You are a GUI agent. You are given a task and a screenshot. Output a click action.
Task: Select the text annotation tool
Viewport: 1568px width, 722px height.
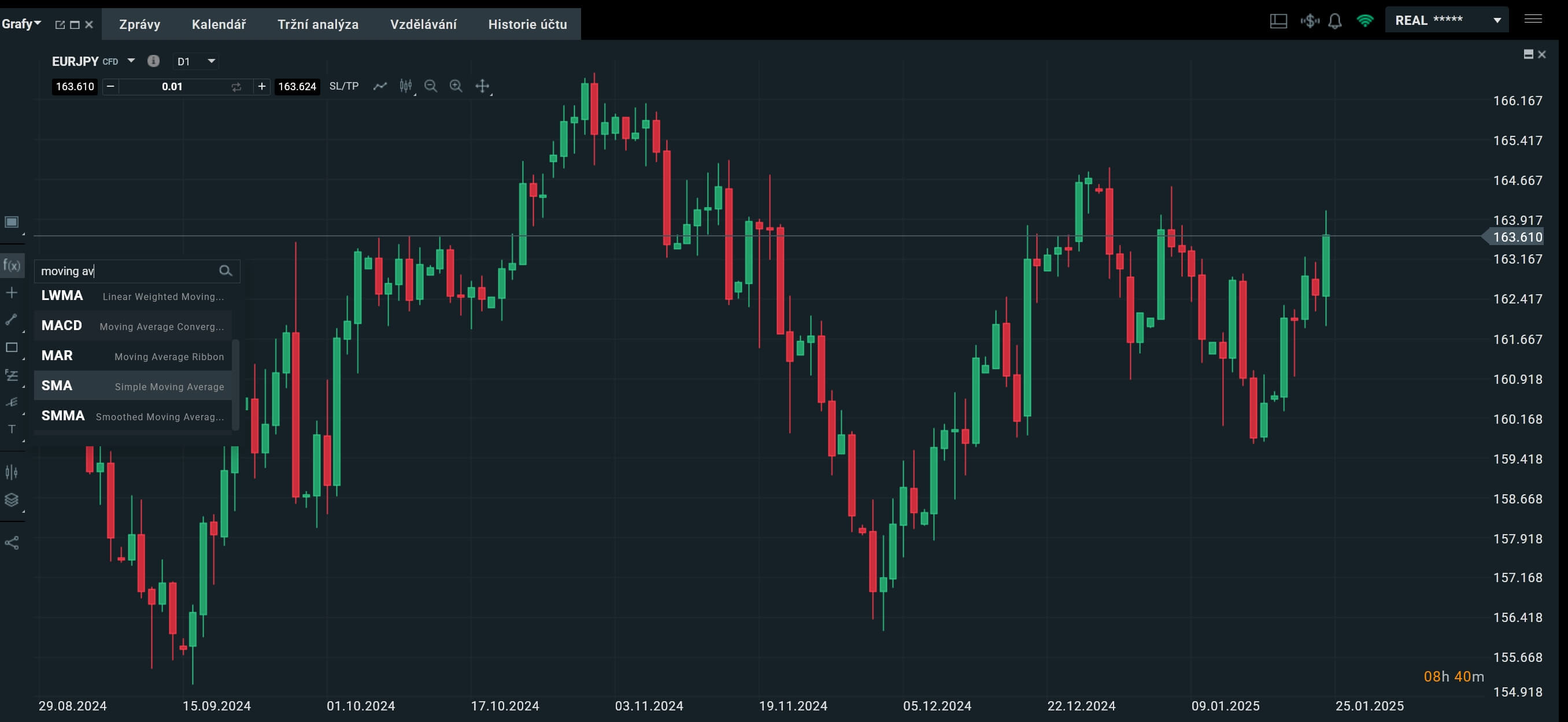(x=12, y=429)
